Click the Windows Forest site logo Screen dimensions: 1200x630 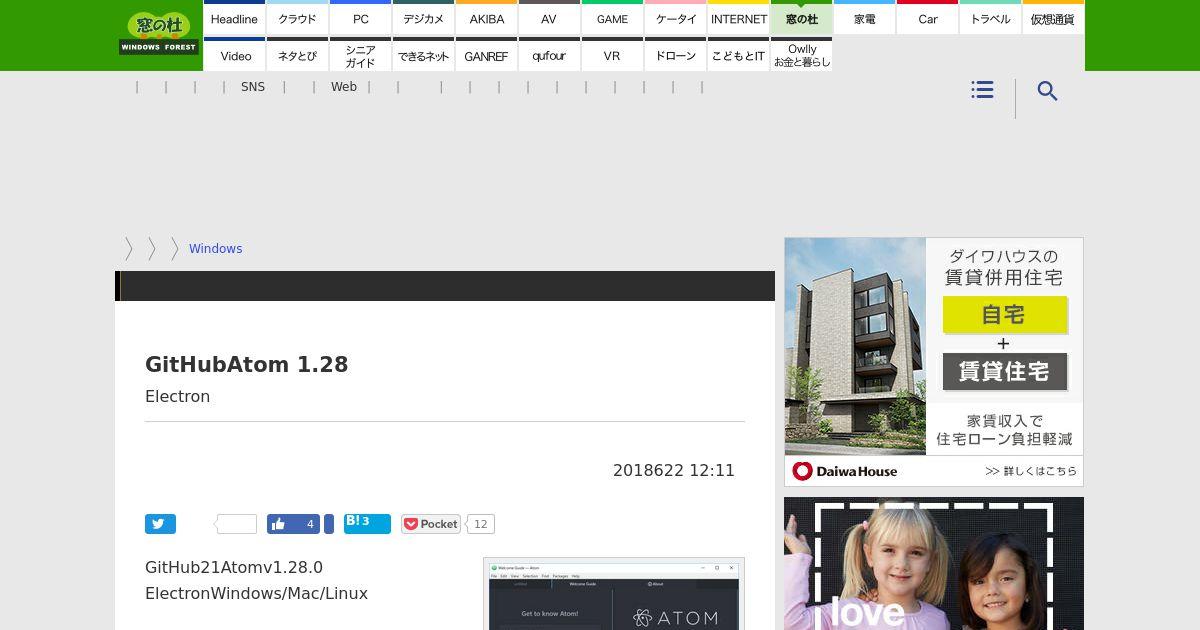(x=158, y=34)
